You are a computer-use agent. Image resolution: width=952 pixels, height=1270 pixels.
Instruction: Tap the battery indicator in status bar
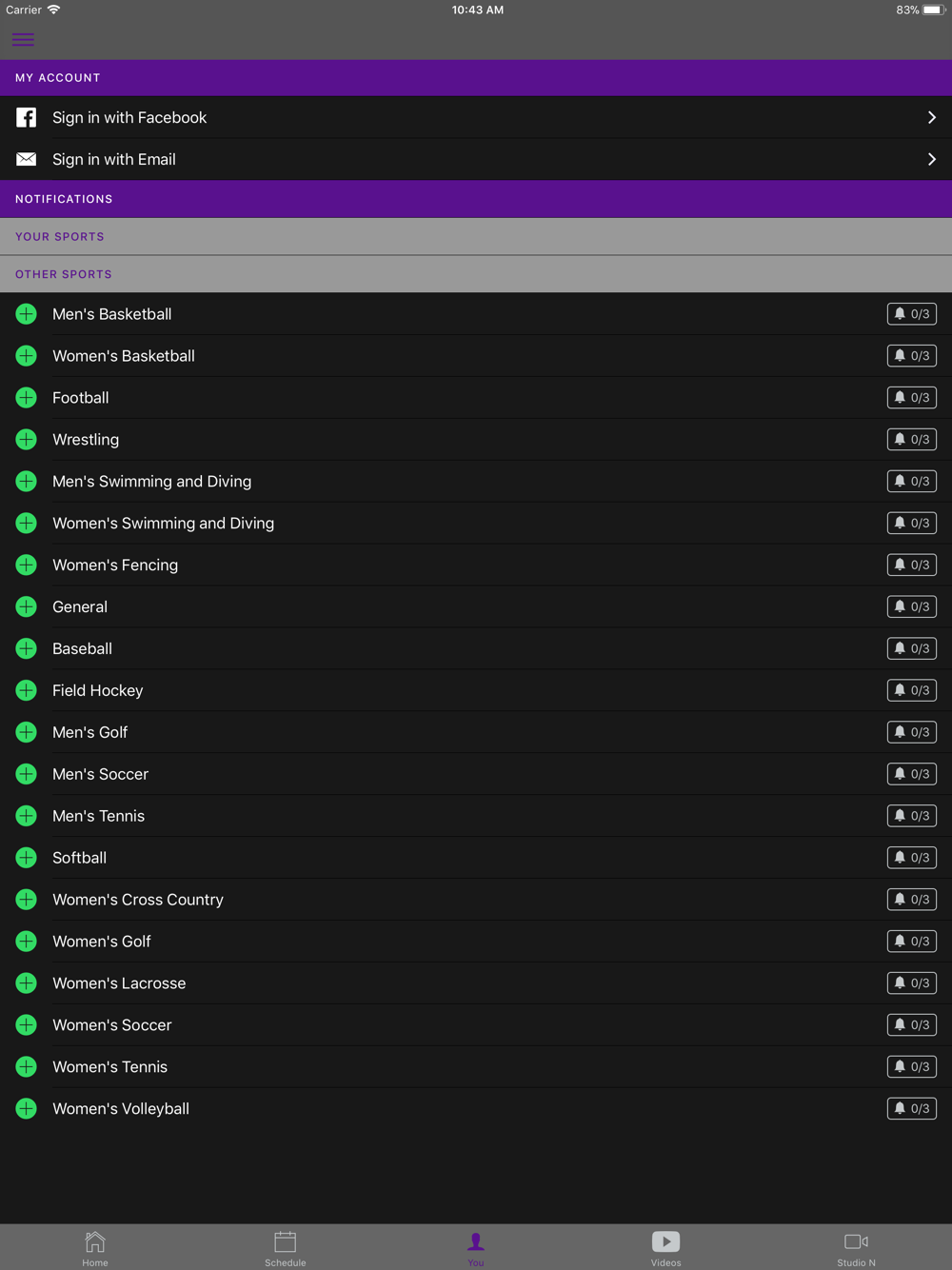point(933,10)
